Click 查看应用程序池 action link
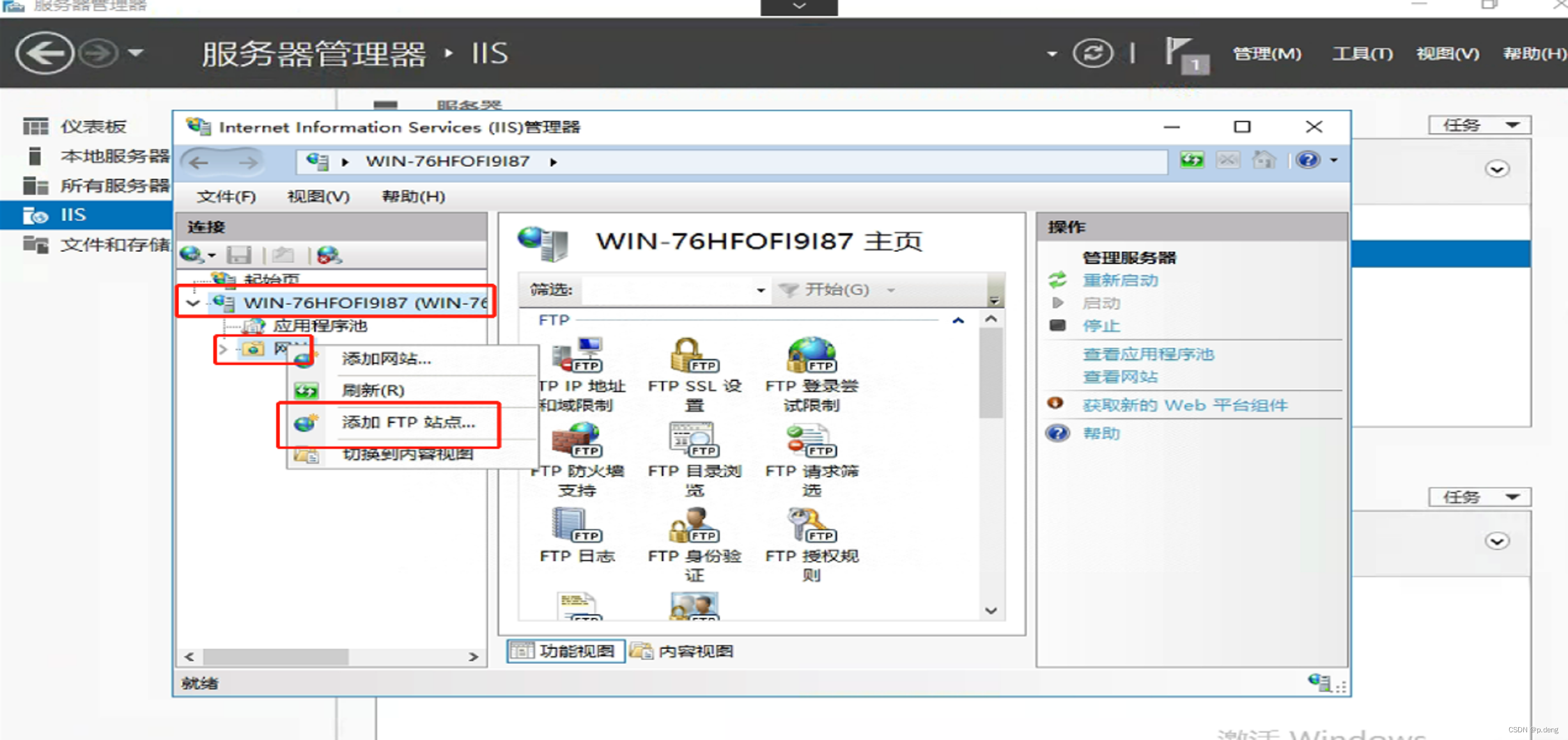 pyautogui.click(x=1148, y=354)
